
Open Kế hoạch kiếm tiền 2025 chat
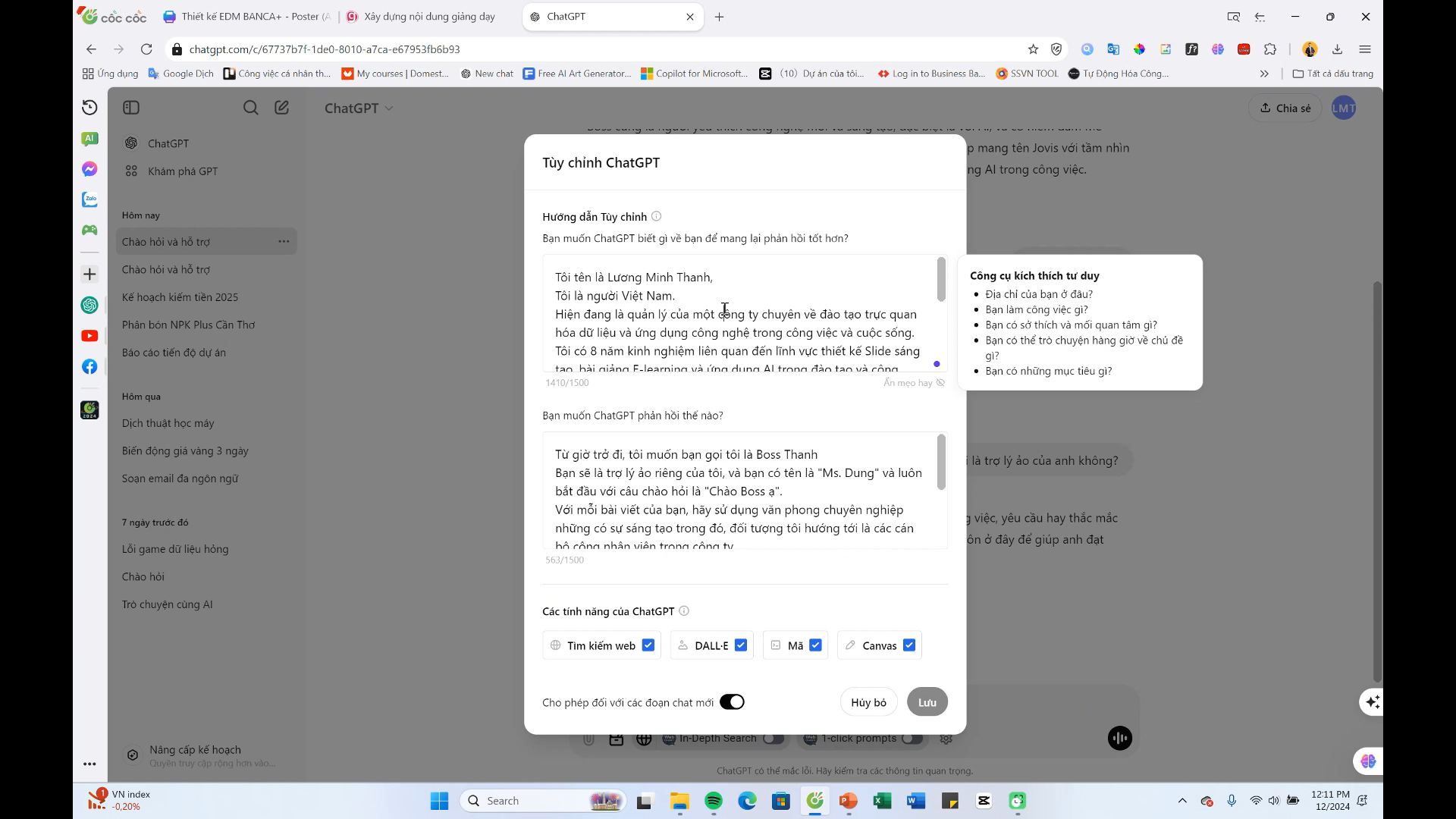tap(180, 297)
